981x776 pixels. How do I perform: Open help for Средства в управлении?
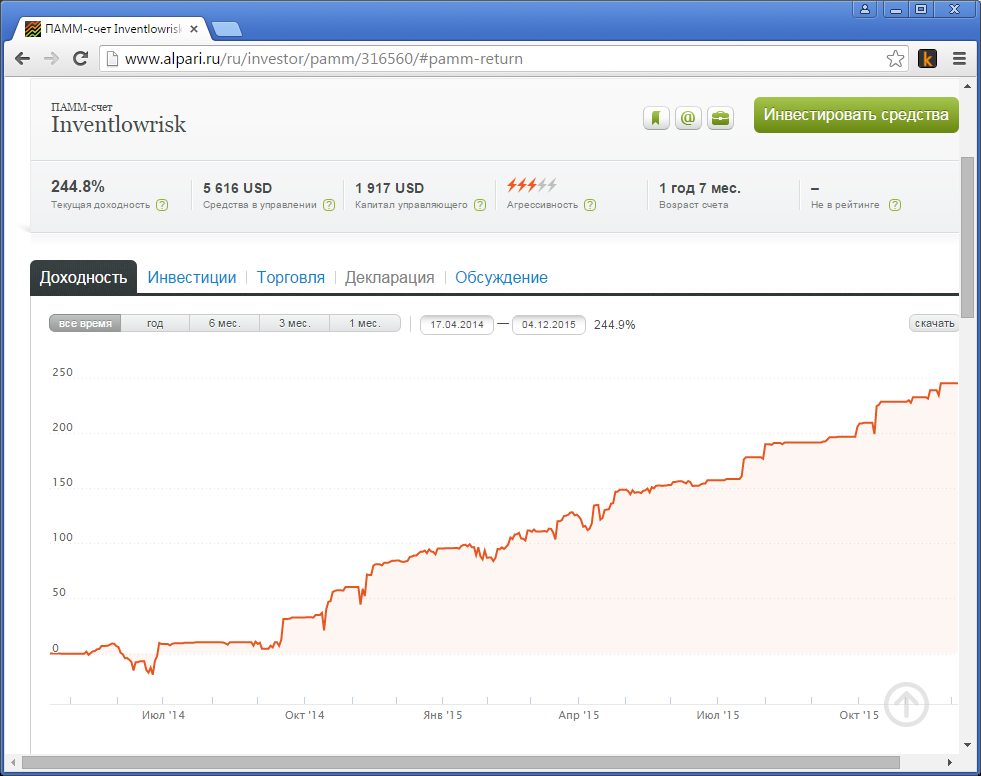(329, 205)
